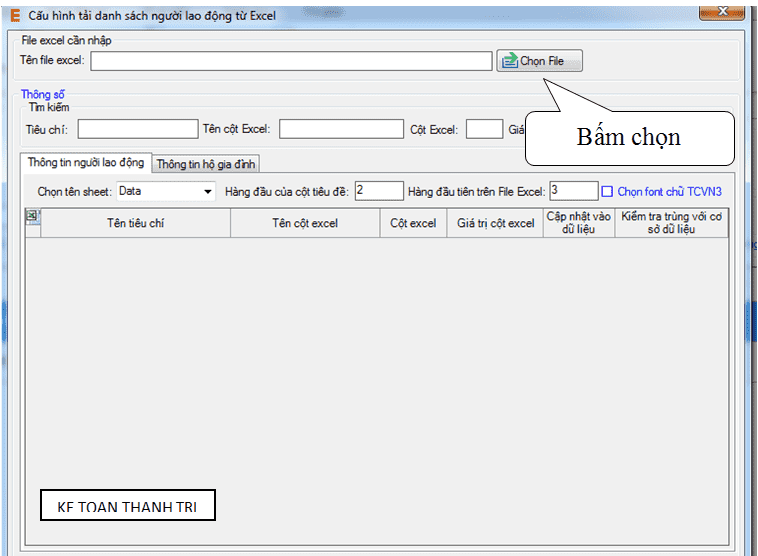Select the Thông tin người lao động tab

tap(86, 163)
